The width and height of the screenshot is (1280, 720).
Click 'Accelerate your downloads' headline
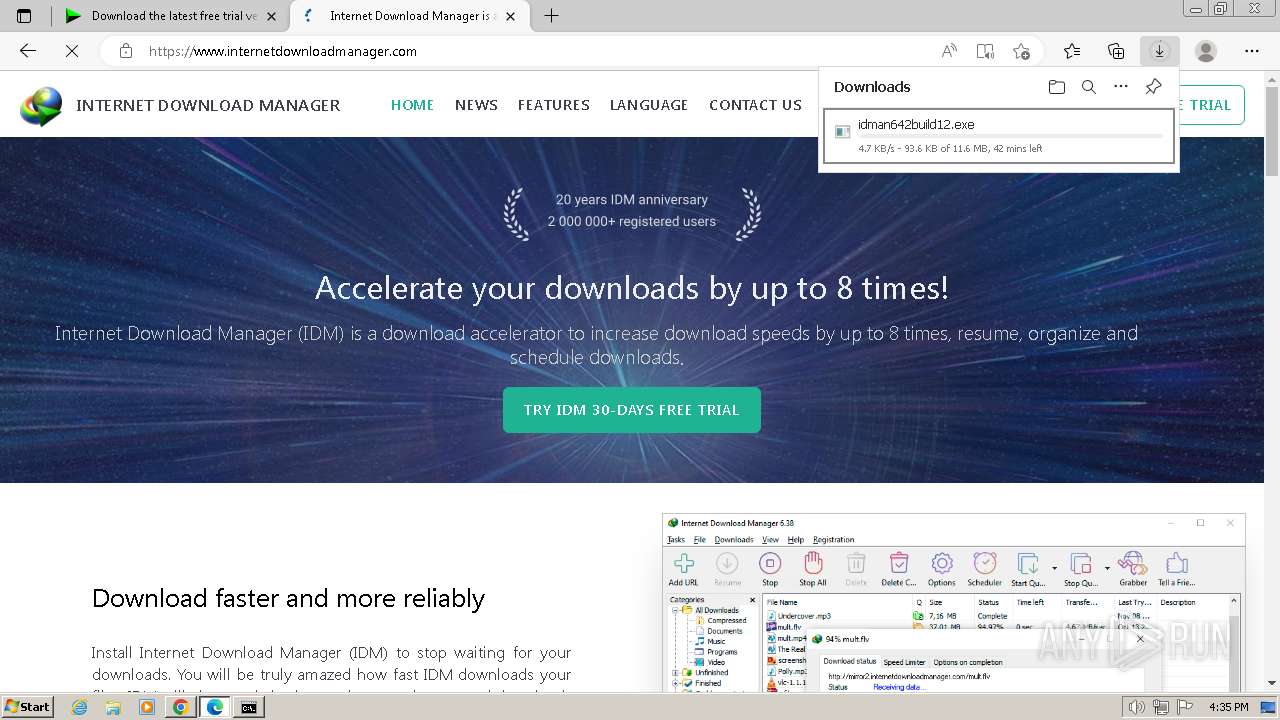[632, 288]
